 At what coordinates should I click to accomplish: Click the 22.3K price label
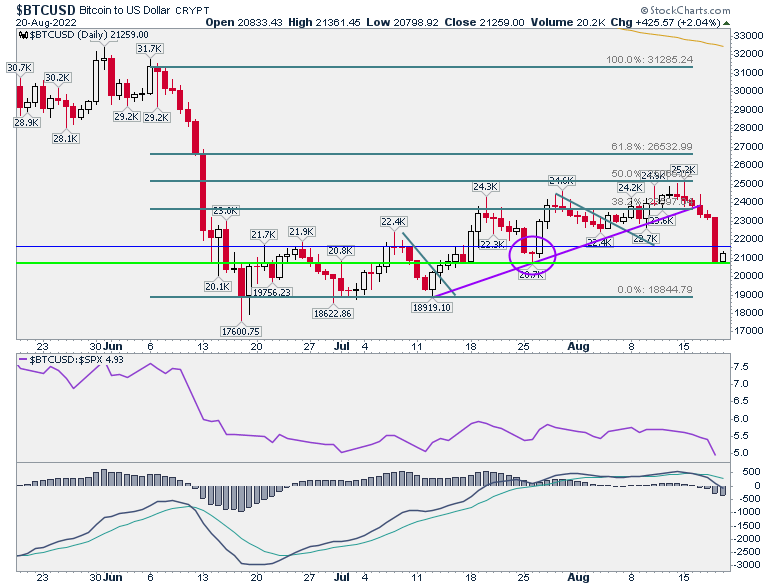coord(493,245)
